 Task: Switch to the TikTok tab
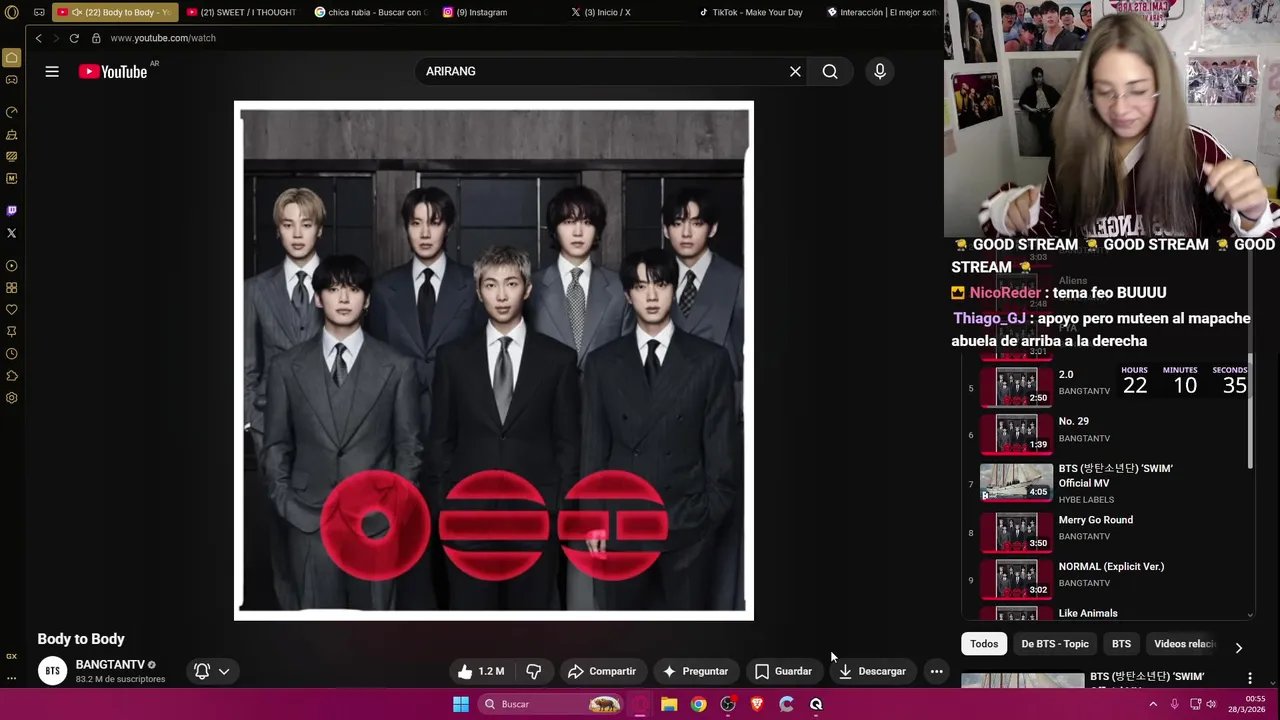click(x=755, y=12)
